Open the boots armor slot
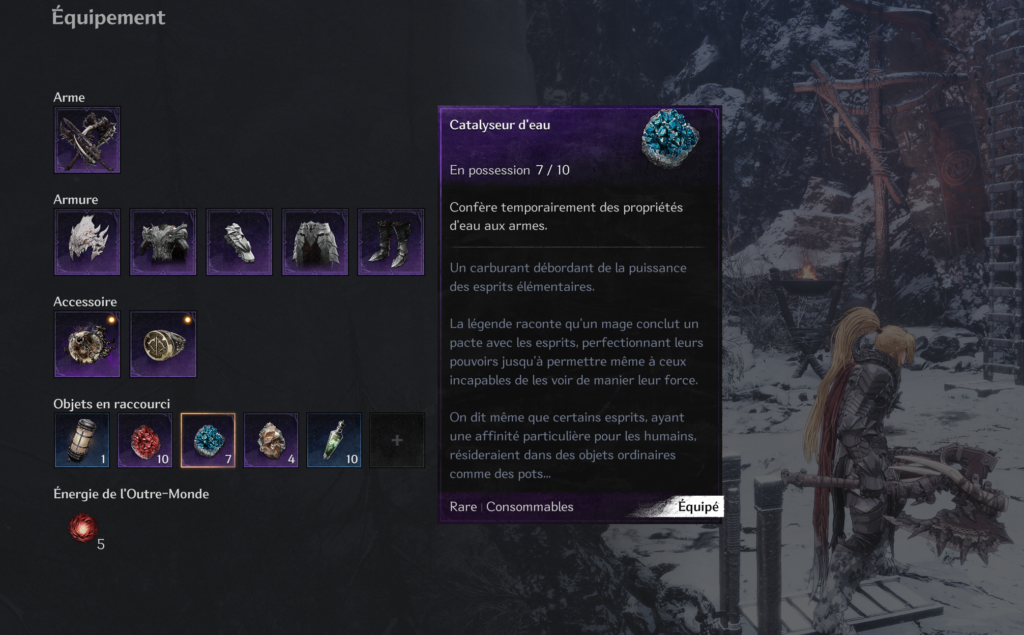The image size is (1024, 635). click(x=391, y=242)
